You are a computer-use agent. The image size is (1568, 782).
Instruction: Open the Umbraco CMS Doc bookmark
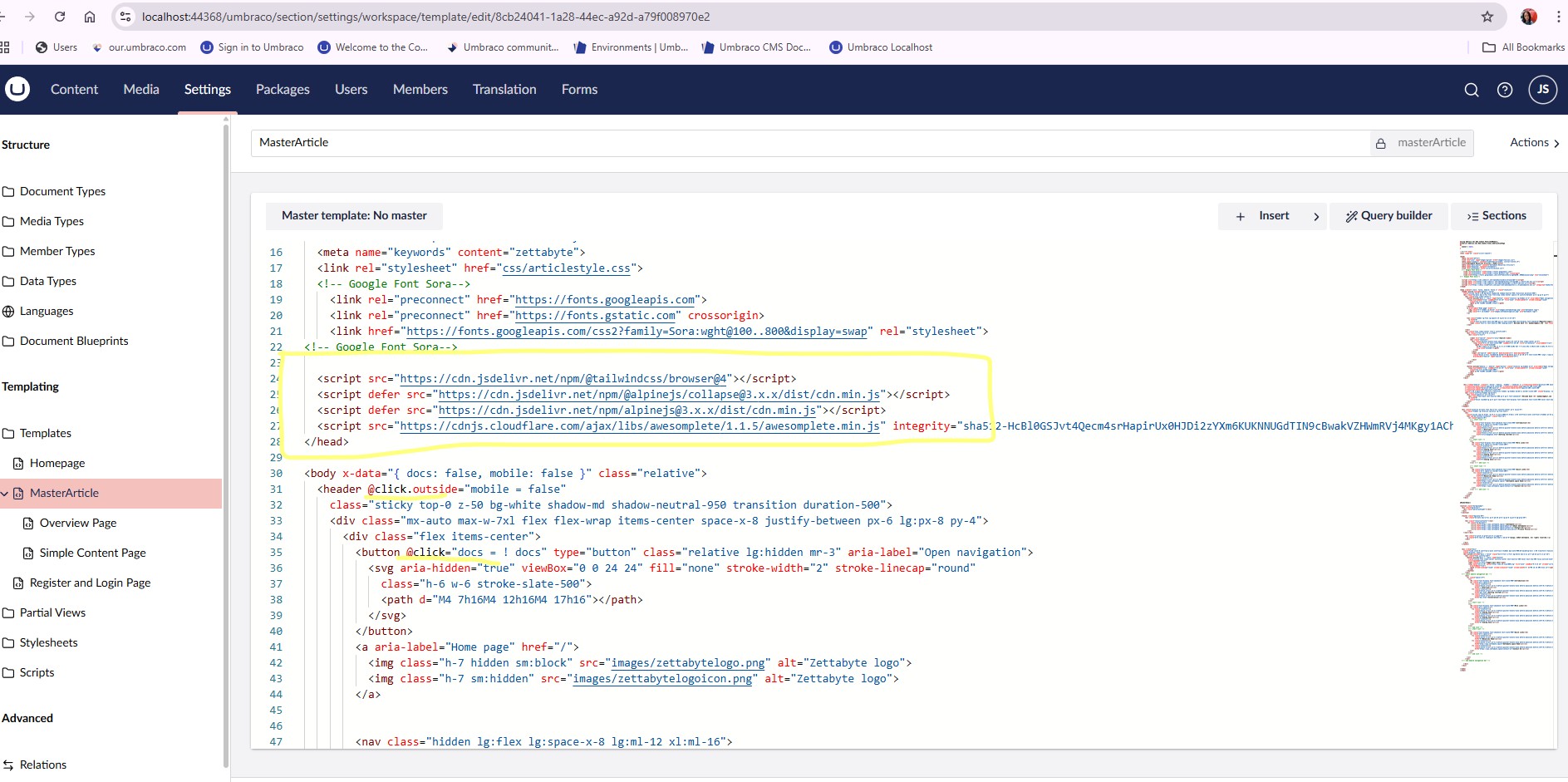[x=756, y=47]
